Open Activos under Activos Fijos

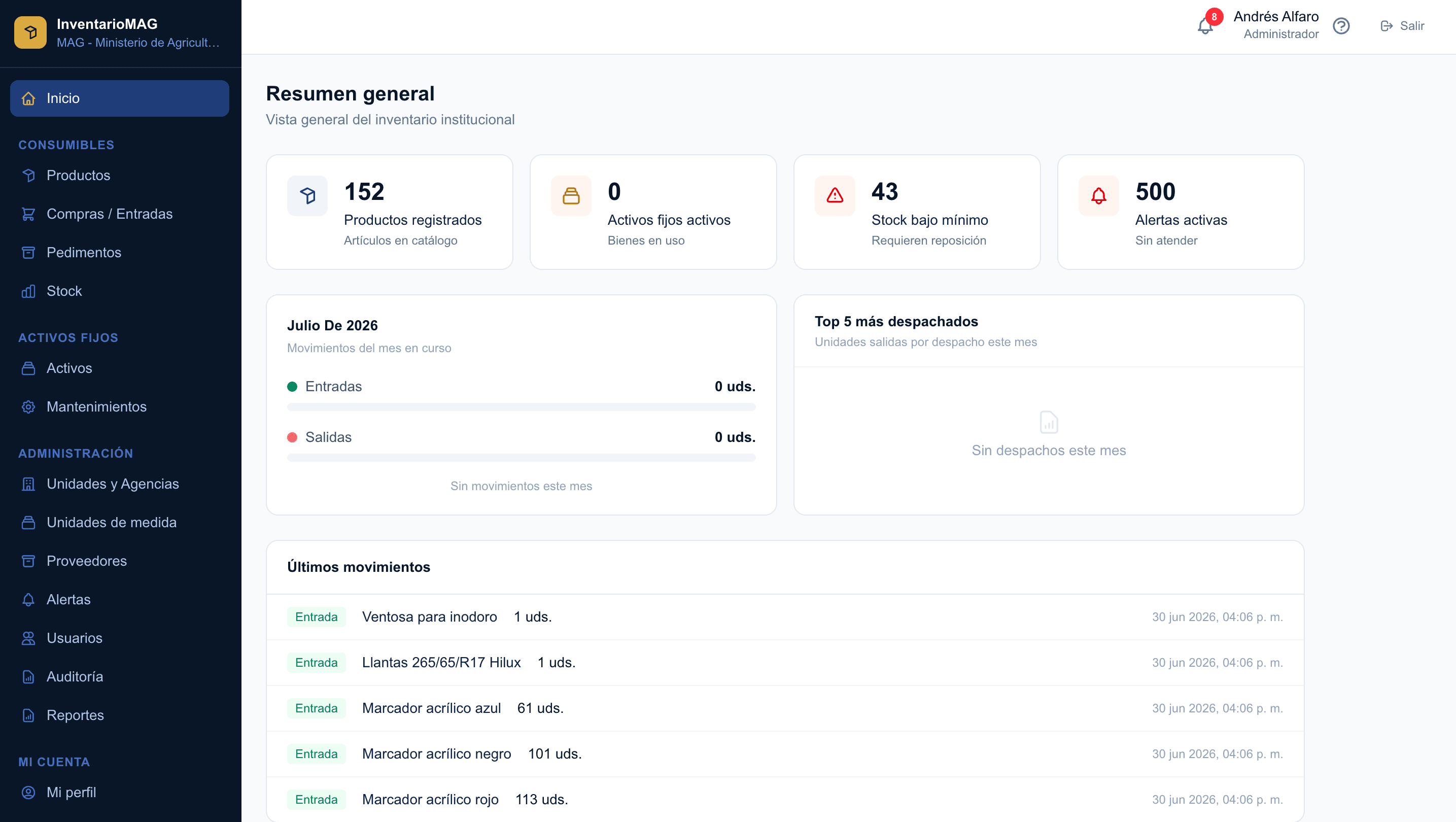click(120, 368)
